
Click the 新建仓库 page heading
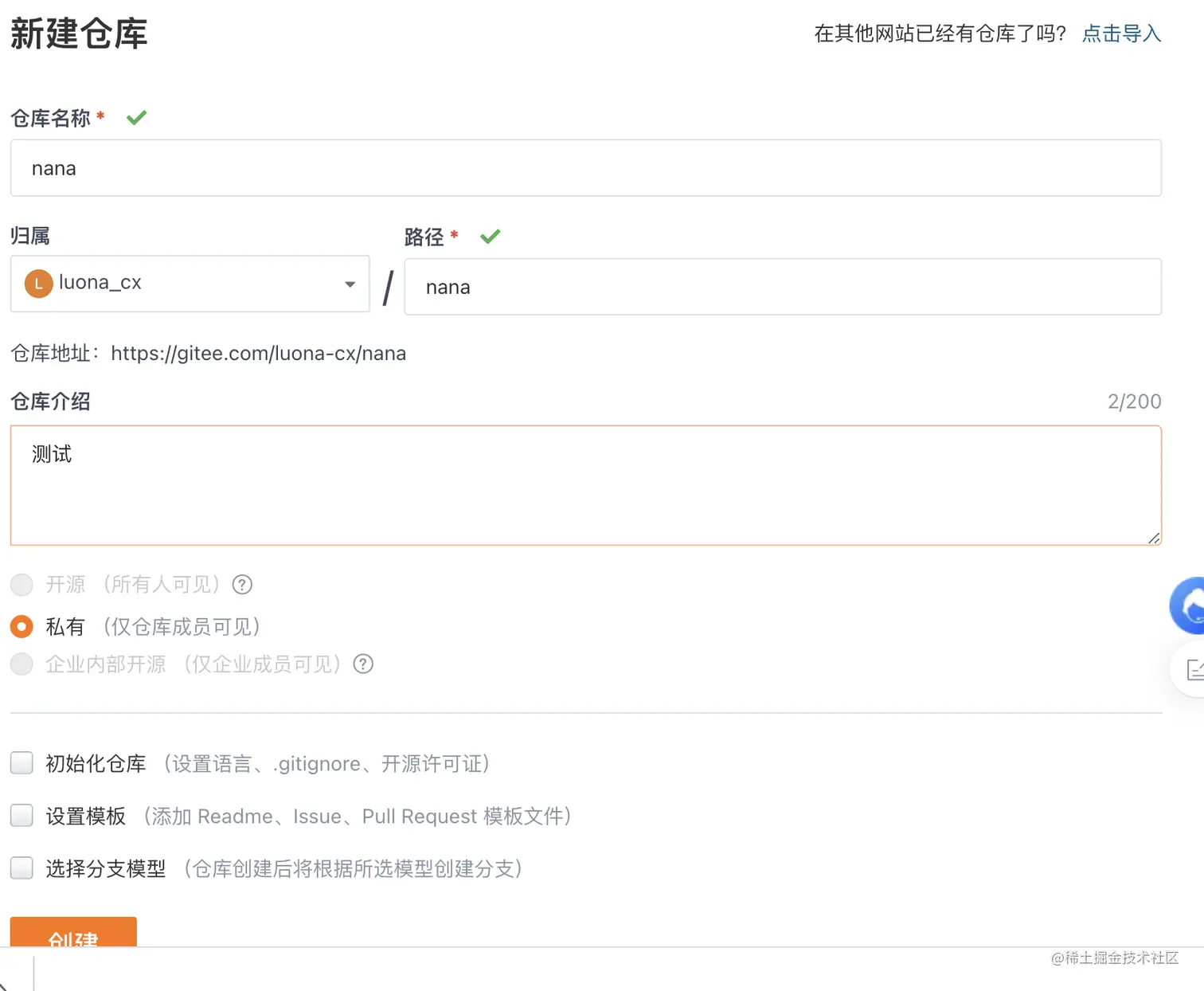(x=79, y=33)
